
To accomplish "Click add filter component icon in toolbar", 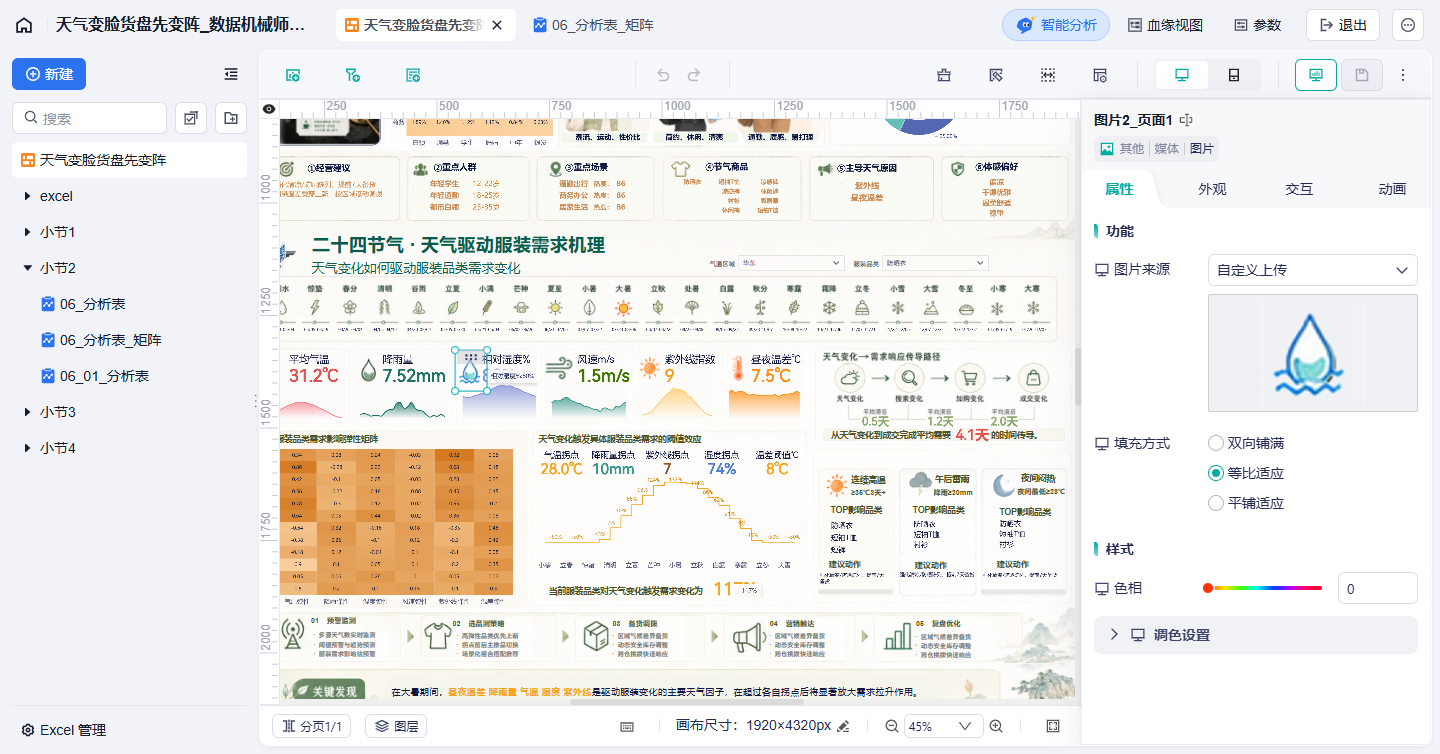I will [352, 75].
